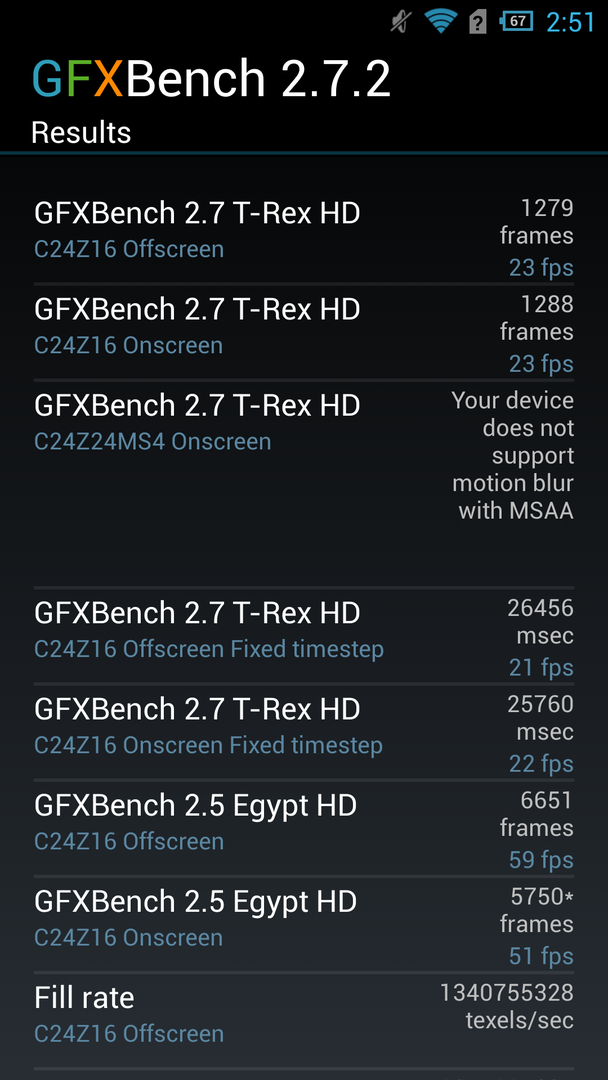Tap the battery level 67 icon
Viewport: 608px width, 1080px height.
516,21
